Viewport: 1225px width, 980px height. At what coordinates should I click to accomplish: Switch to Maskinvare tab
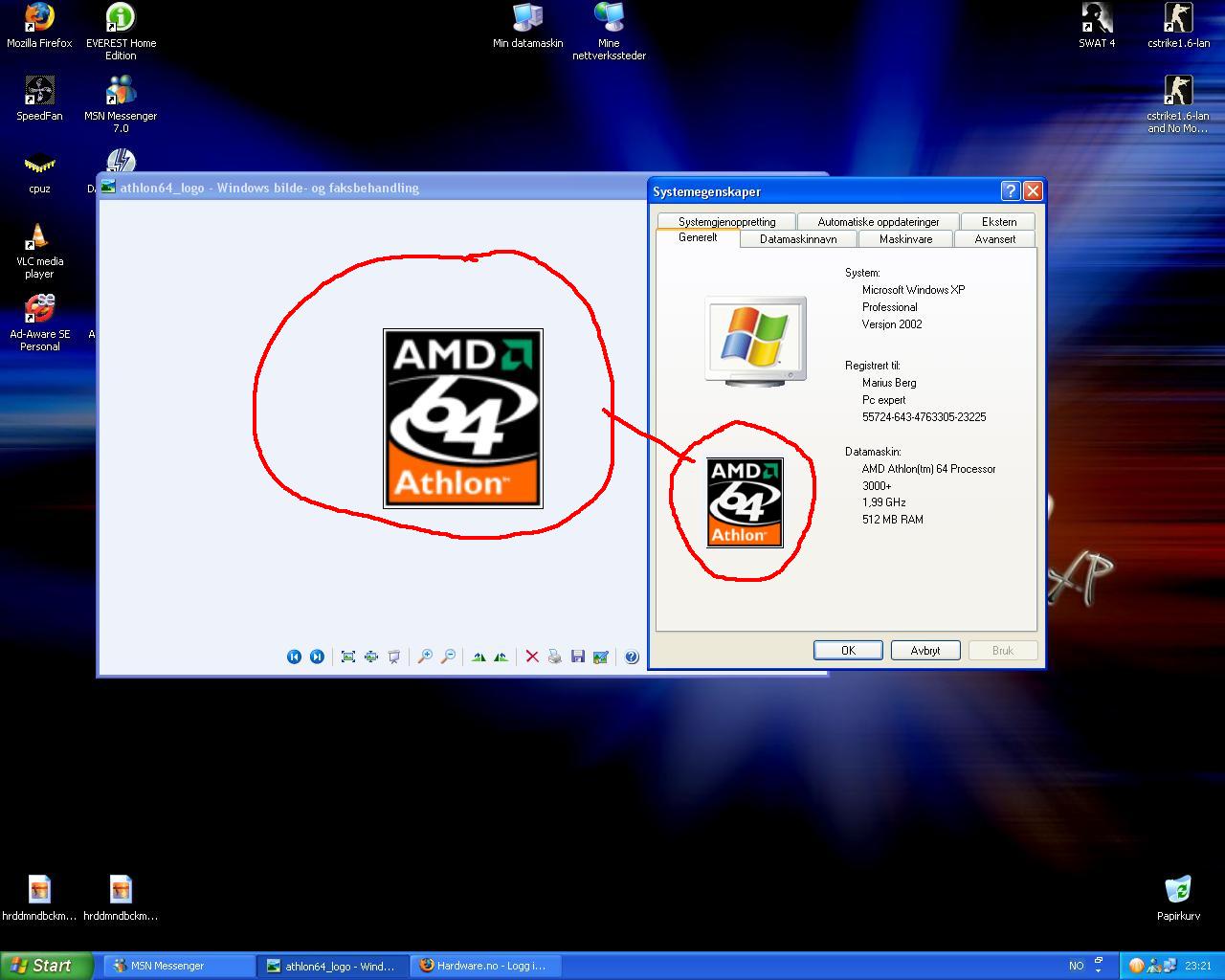pyautogui.click(x=905, y=239)
